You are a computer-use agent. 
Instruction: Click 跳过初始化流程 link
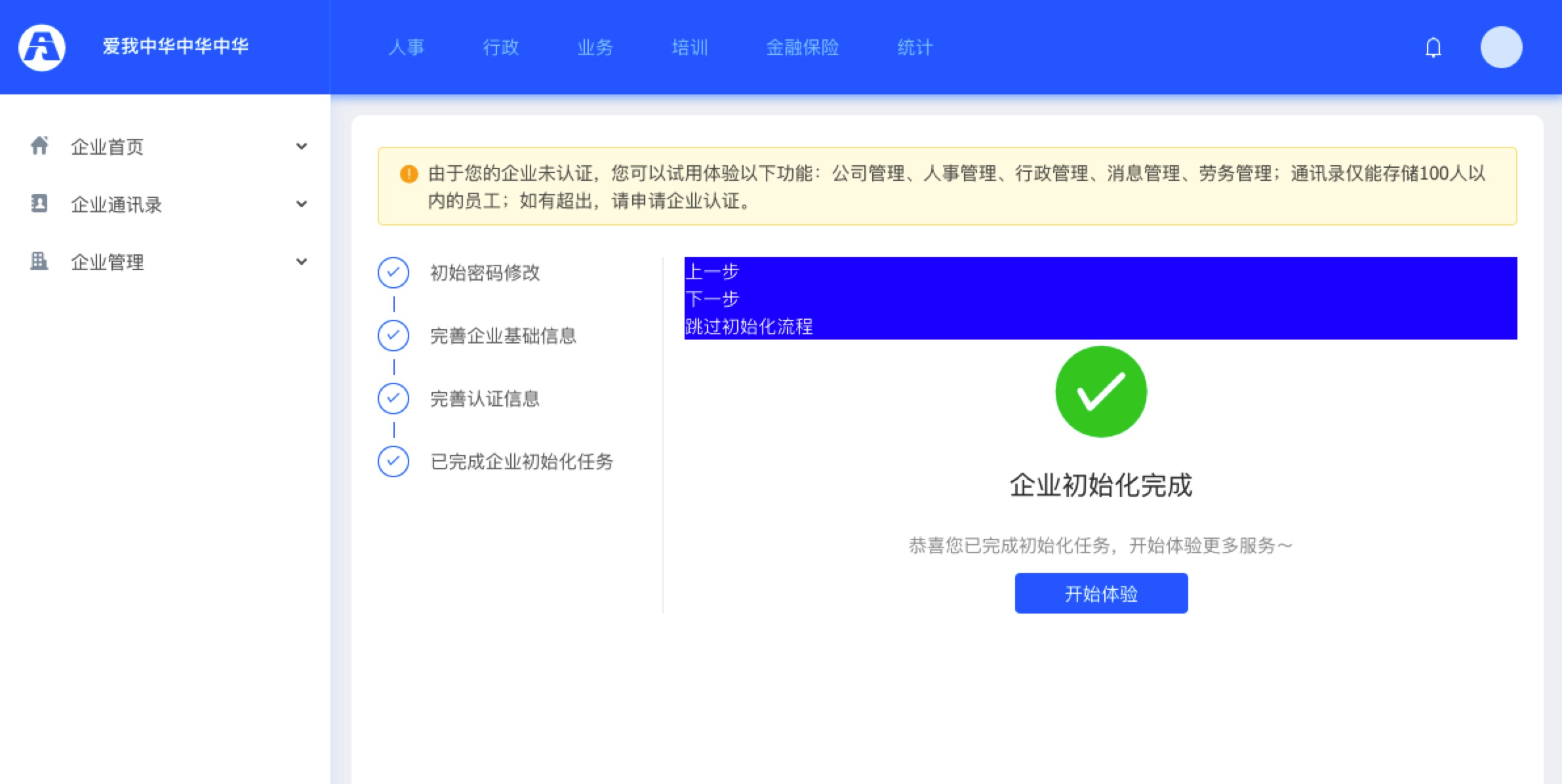749,326
